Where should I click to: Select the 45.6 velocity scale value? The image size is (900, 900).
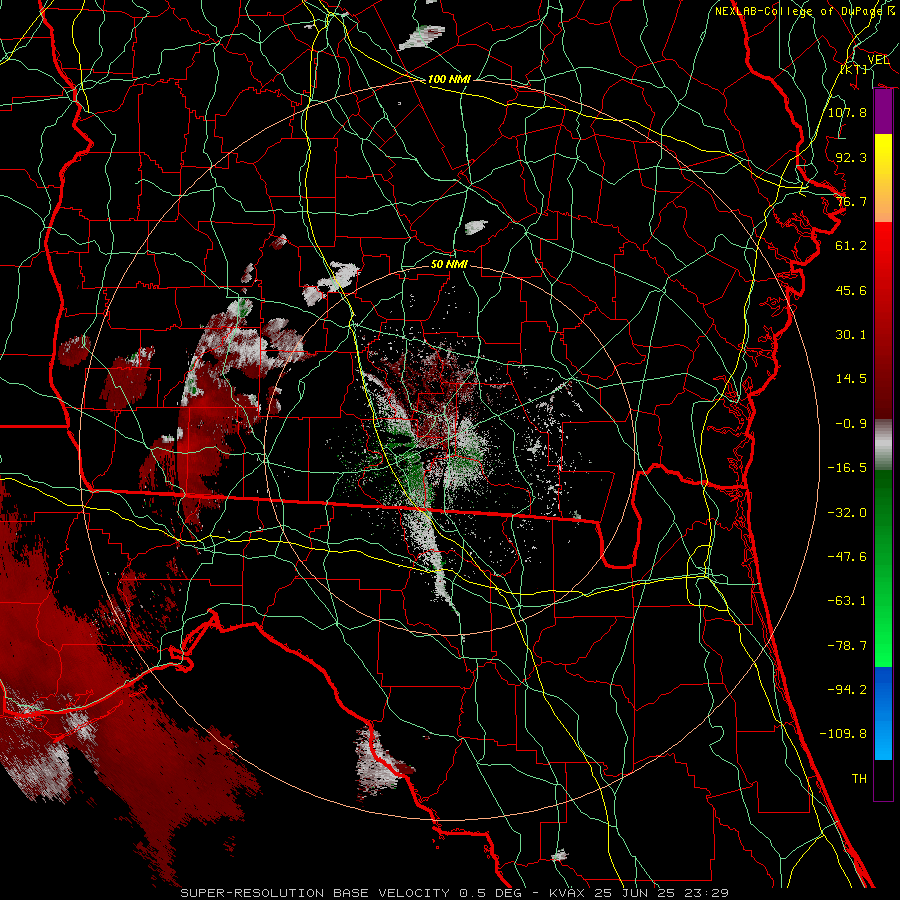[851, 290]
